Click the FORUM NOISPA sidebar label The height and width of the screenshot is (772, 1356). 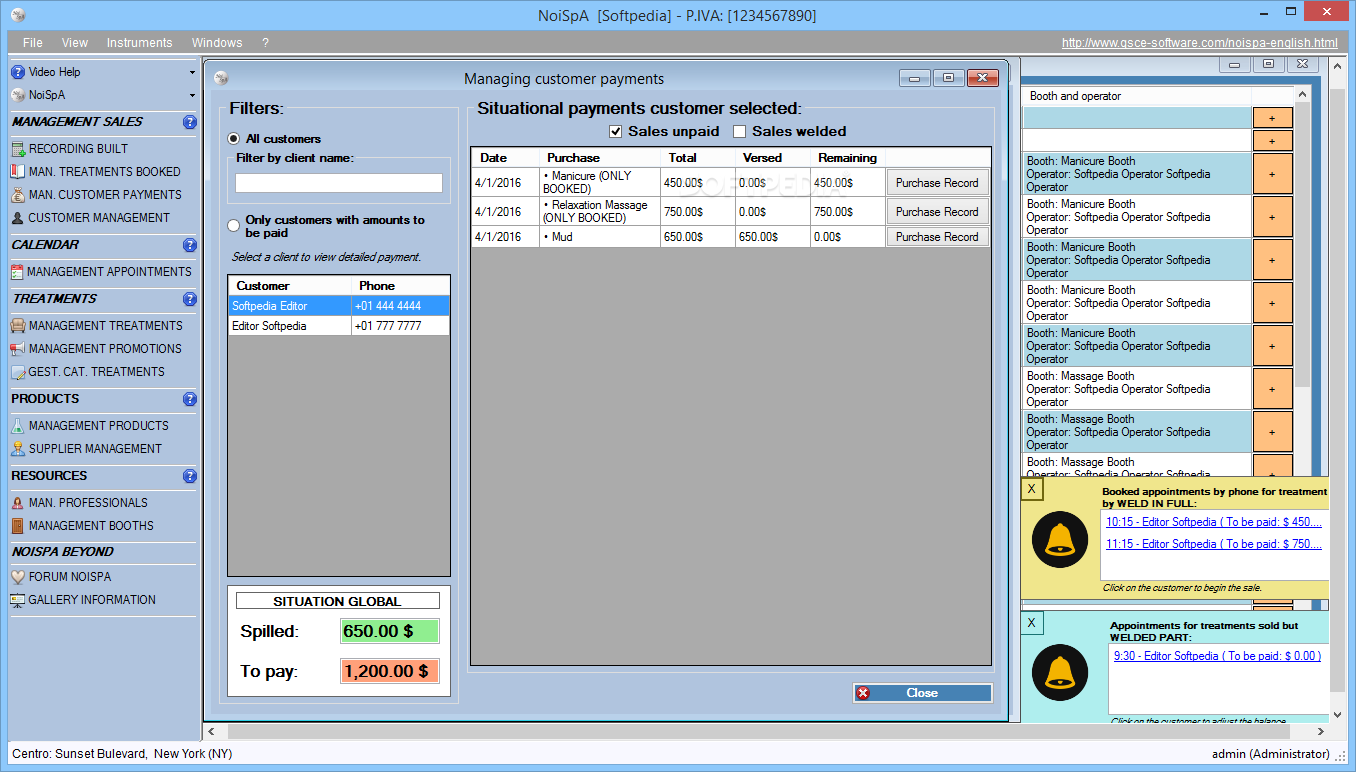[70, 577]
